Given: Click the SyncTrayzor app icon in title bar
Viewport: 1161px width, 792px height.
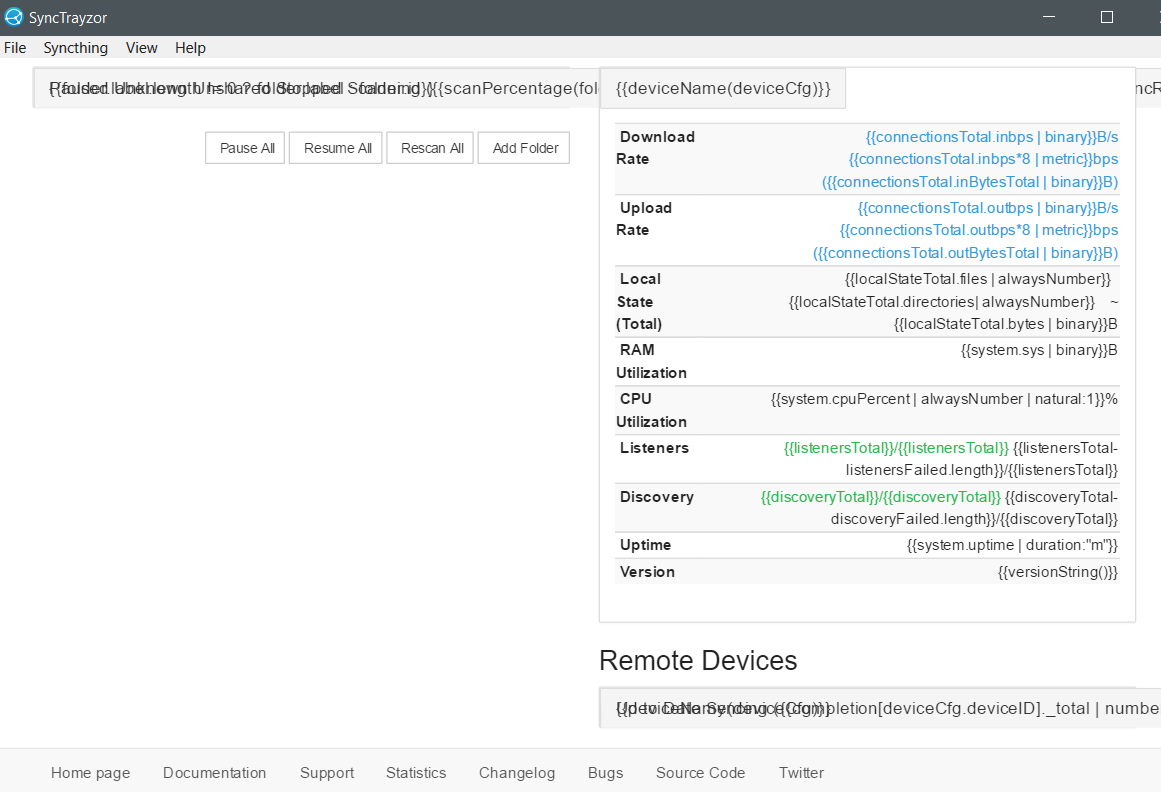Looking at the screenshot, I should 13,16.
